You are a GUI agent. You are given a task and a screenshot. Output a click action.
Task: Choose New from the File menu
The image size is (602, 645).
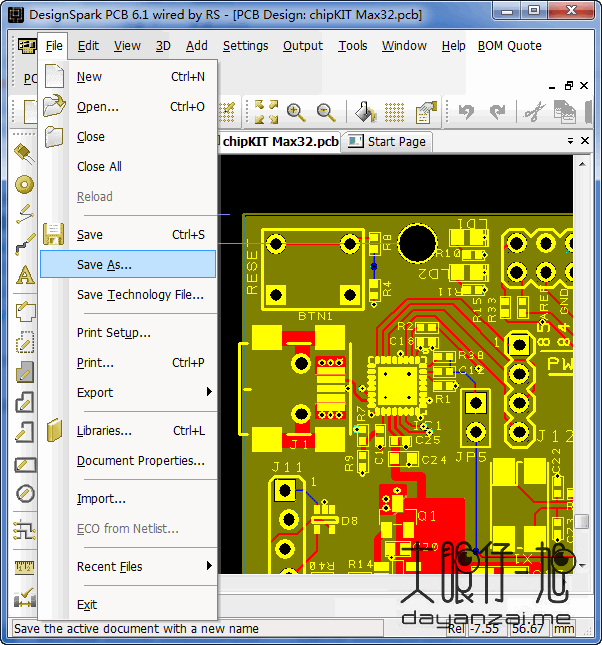[128, 77]
